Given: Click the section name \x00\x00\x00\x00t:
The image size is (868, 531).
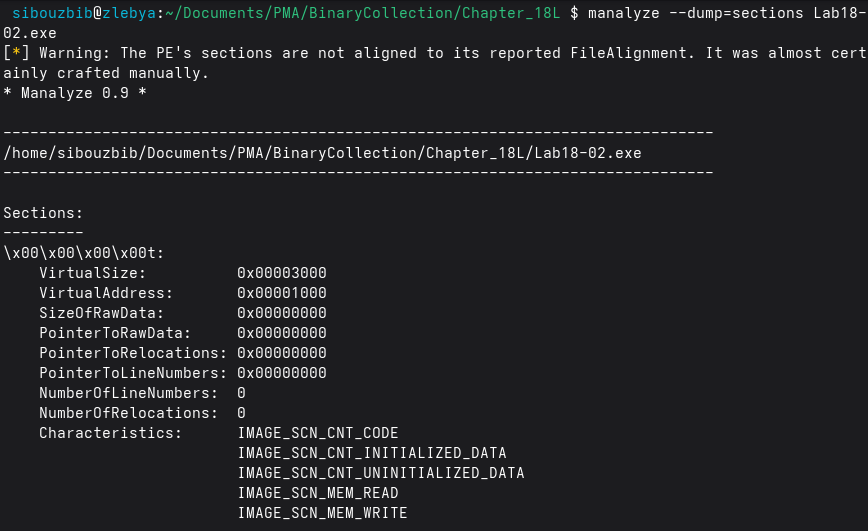Looking at the screenshot, I should point(84,253).
